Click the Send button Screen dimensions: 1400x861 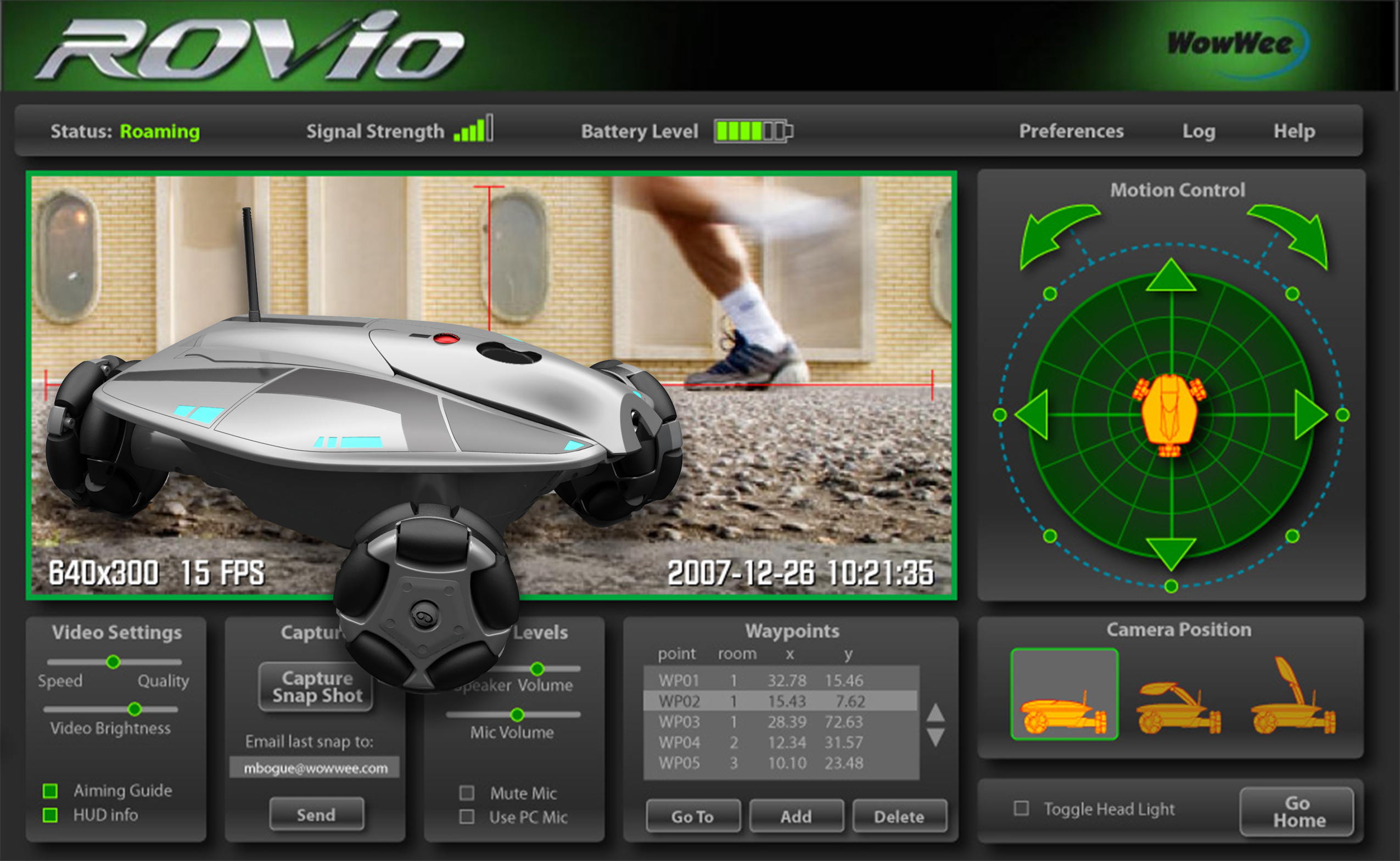pos(316,815)
